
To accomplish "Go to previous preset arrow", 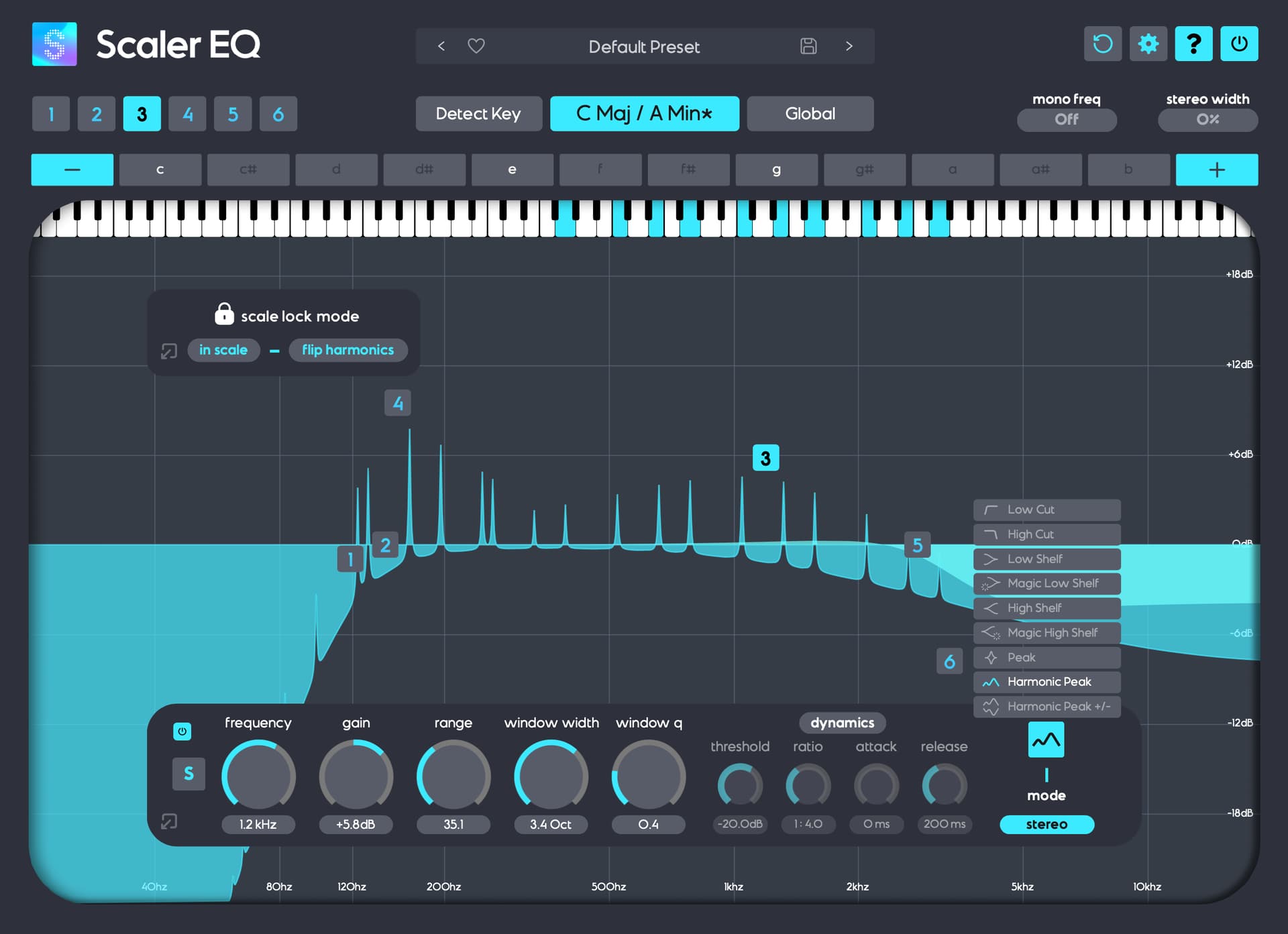I will coord(441,46).
